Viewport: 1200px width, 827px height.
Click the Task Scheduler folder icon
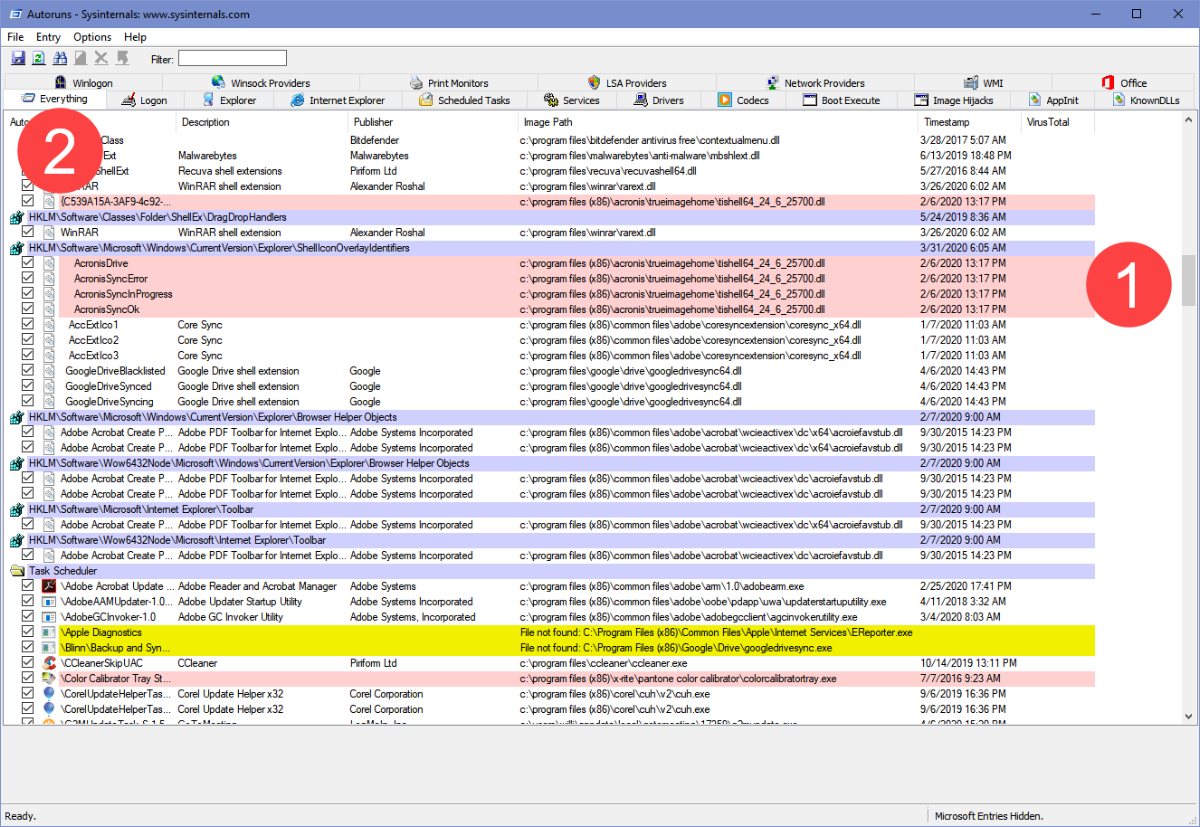point(17,571)
